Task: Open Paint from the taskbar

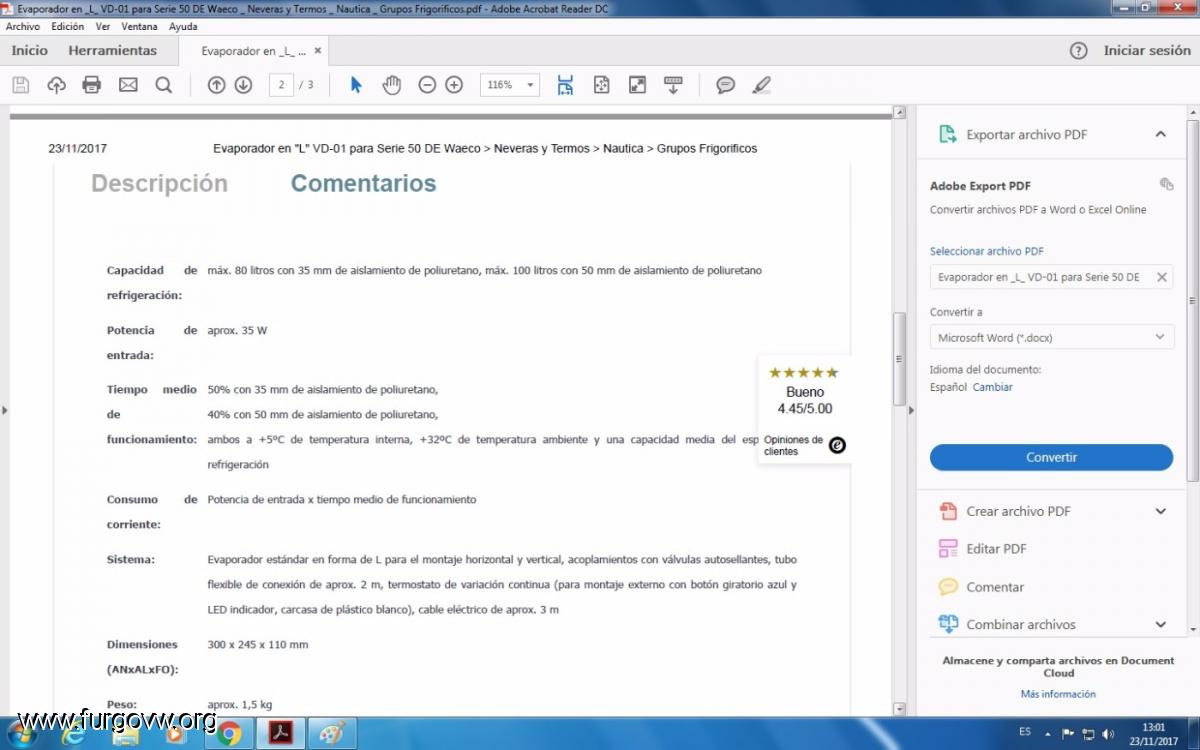Action: coord(332,733)
